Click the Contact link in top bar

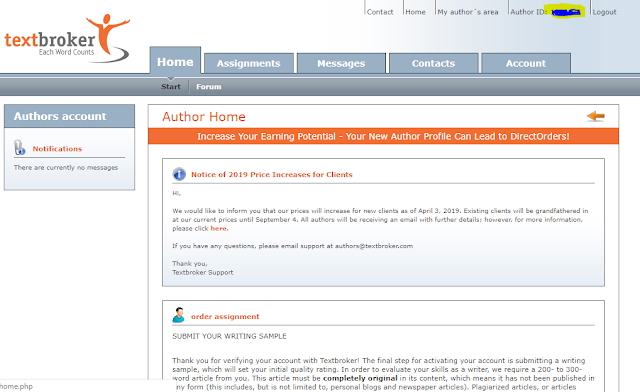[x=380, y=12]
